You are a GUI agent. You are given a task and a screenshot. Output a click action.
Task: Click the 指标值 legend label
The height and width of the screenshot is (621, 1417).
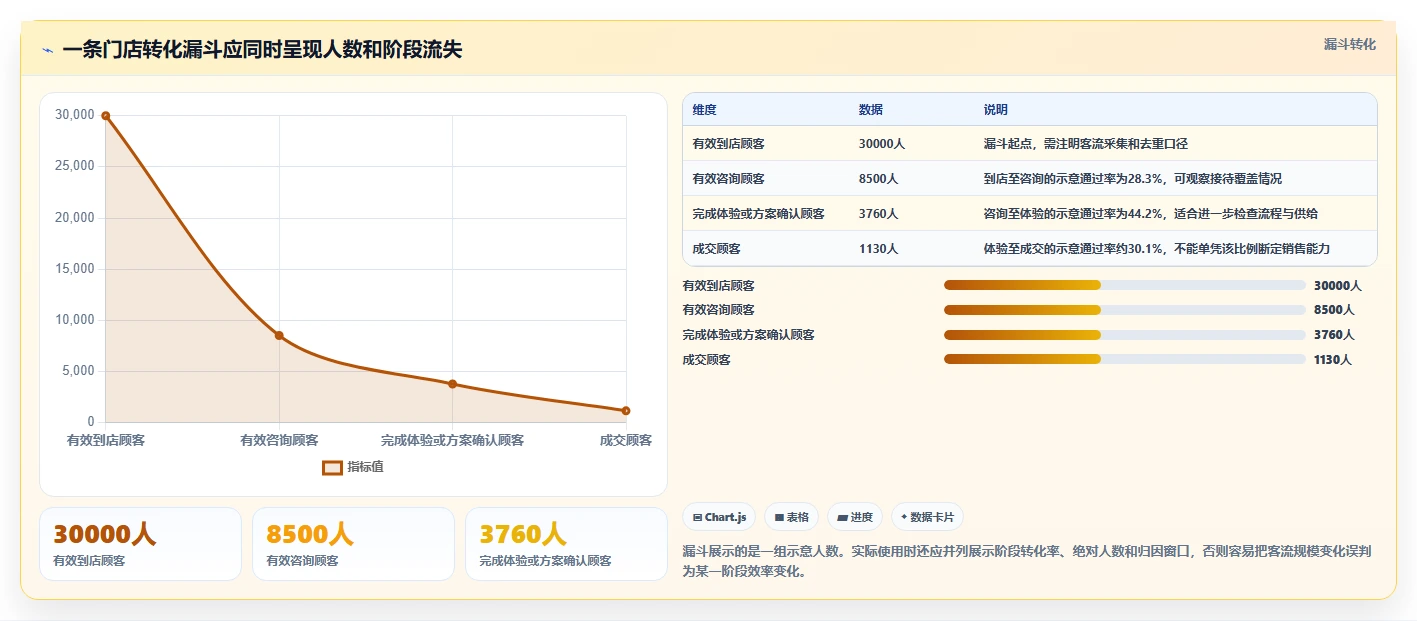(365, 467)
